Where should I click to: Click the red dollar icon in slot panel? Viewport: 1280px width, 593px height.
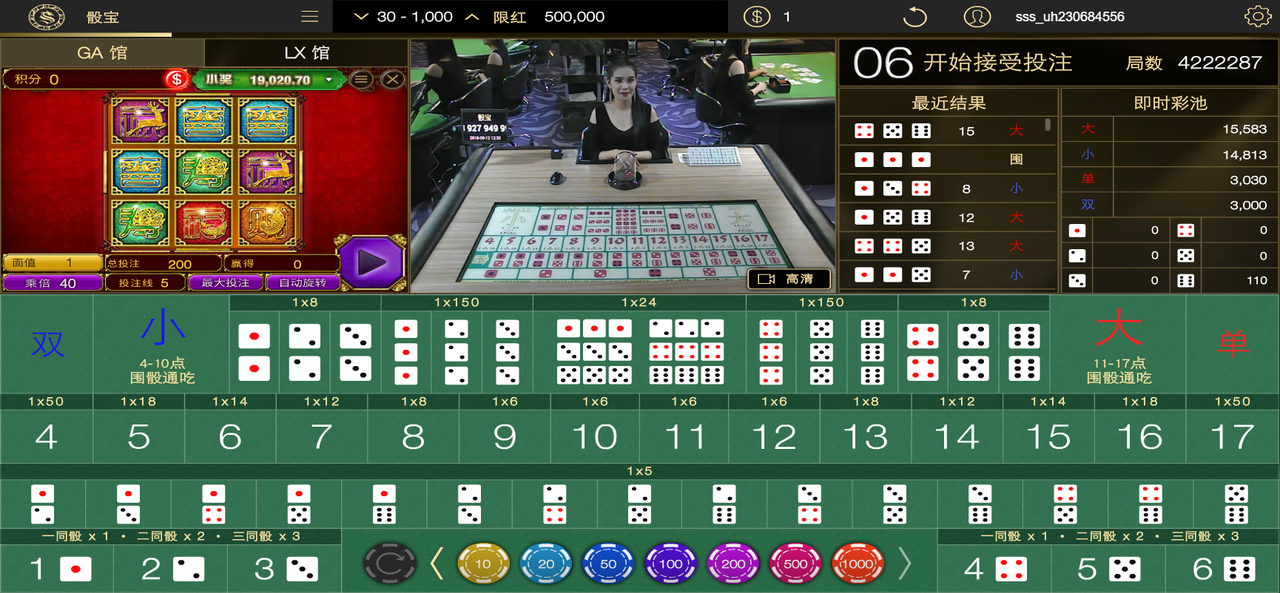tap(177, 79)
